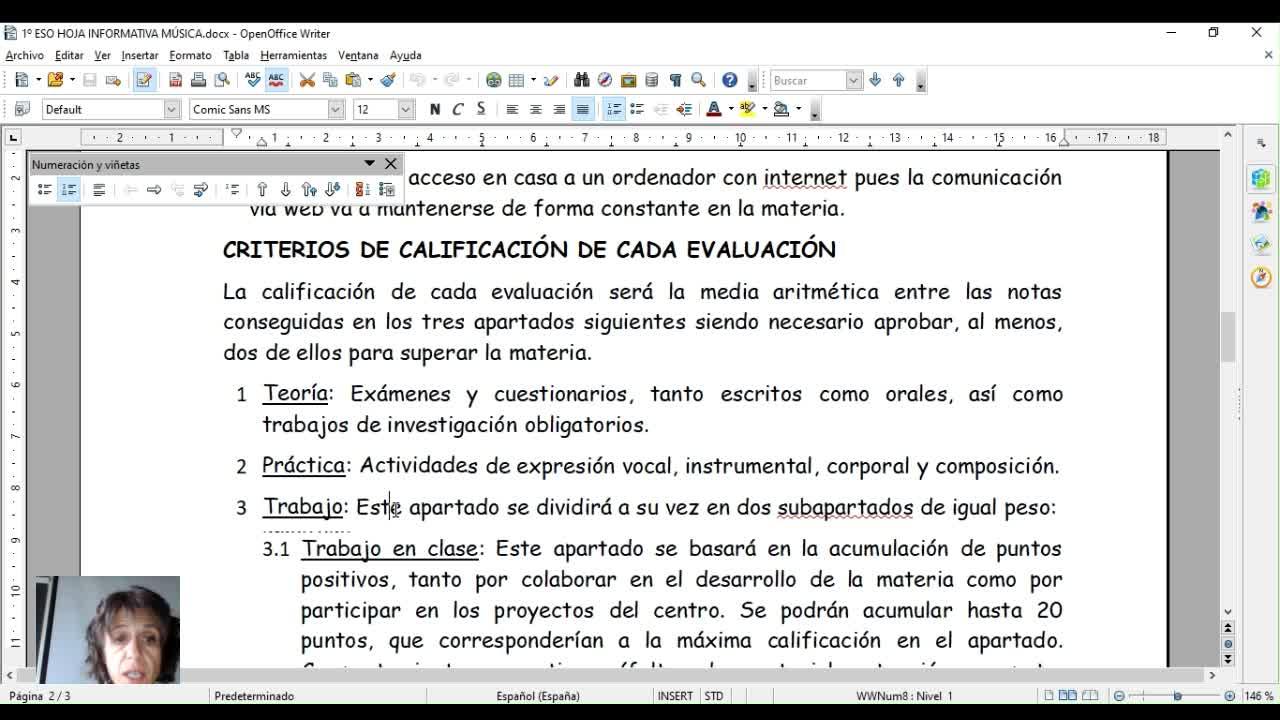Export document directly as PDF

(x=175, y=80)
